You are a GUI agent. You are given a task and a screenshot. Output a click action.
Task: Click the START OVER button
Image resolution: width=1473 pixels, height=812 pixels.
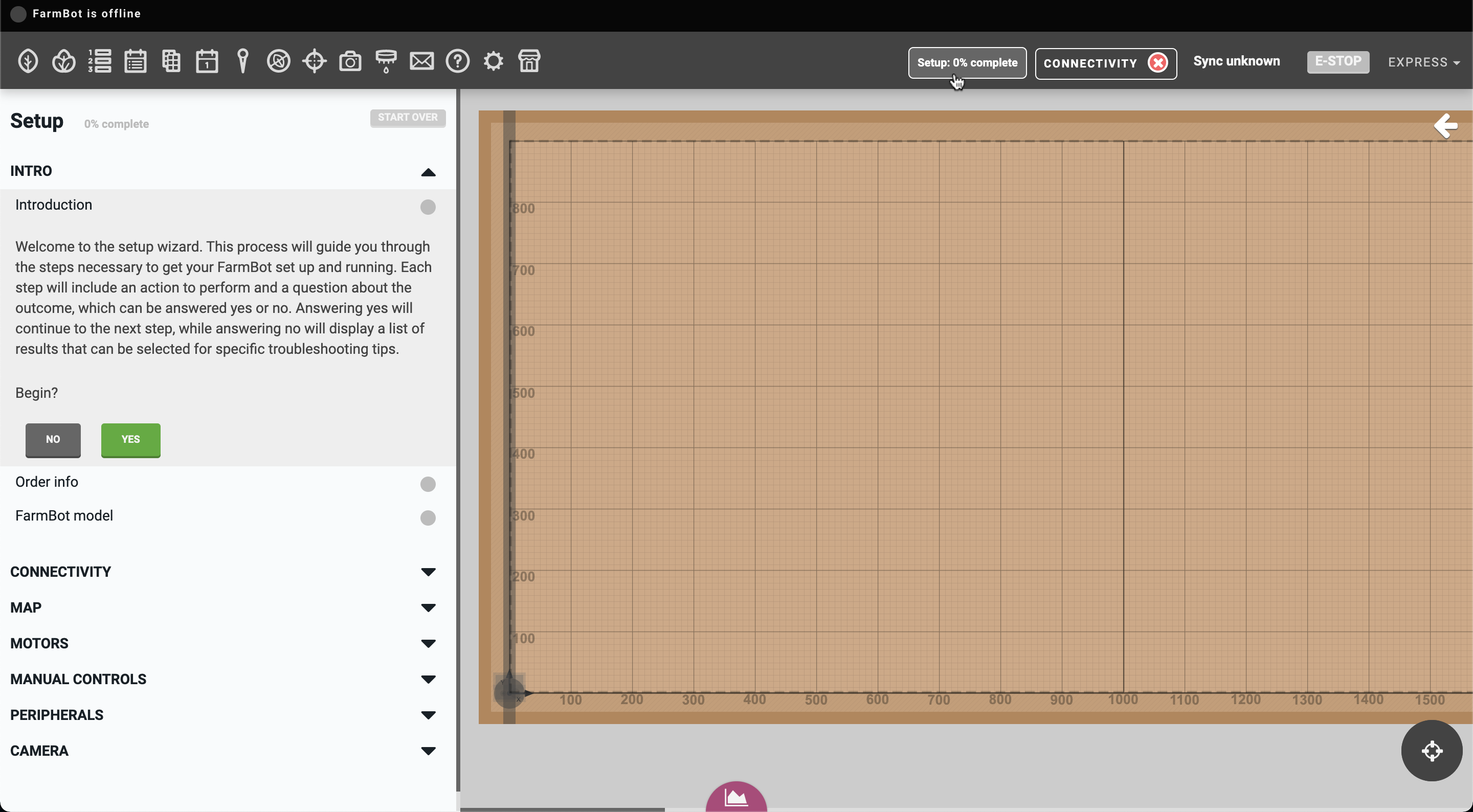click(407, 118)
